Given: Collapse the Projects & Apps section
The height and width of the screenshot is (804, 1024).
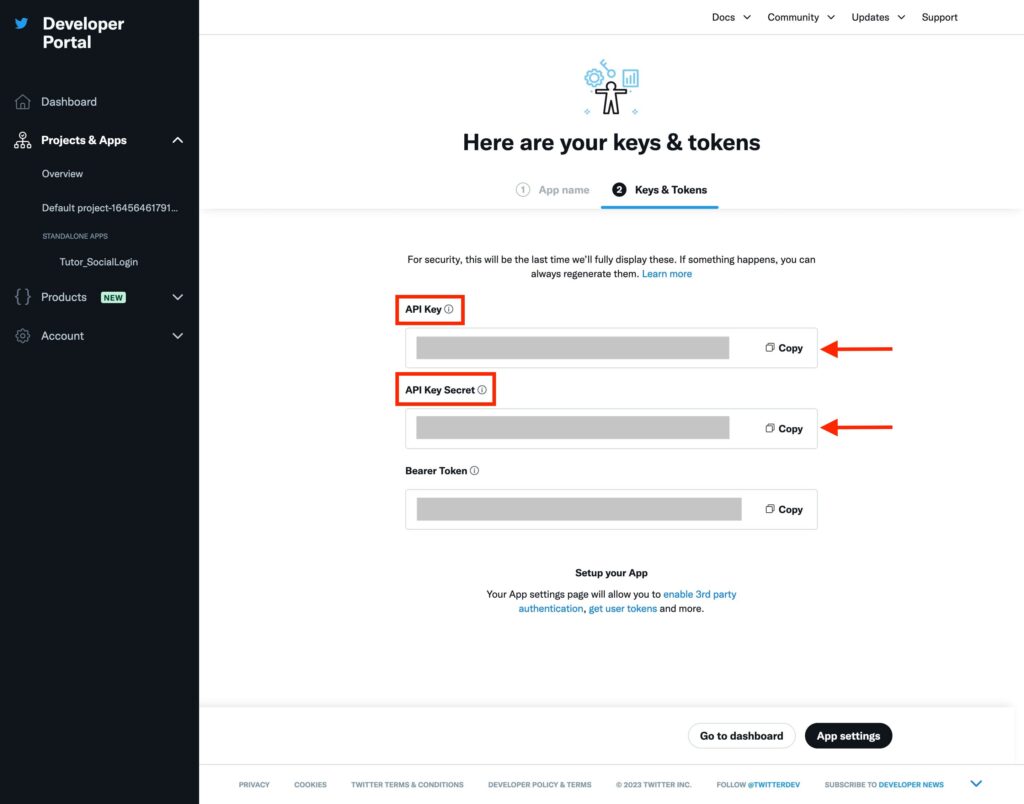Looking at the screenshot, I should click(178, 140).
